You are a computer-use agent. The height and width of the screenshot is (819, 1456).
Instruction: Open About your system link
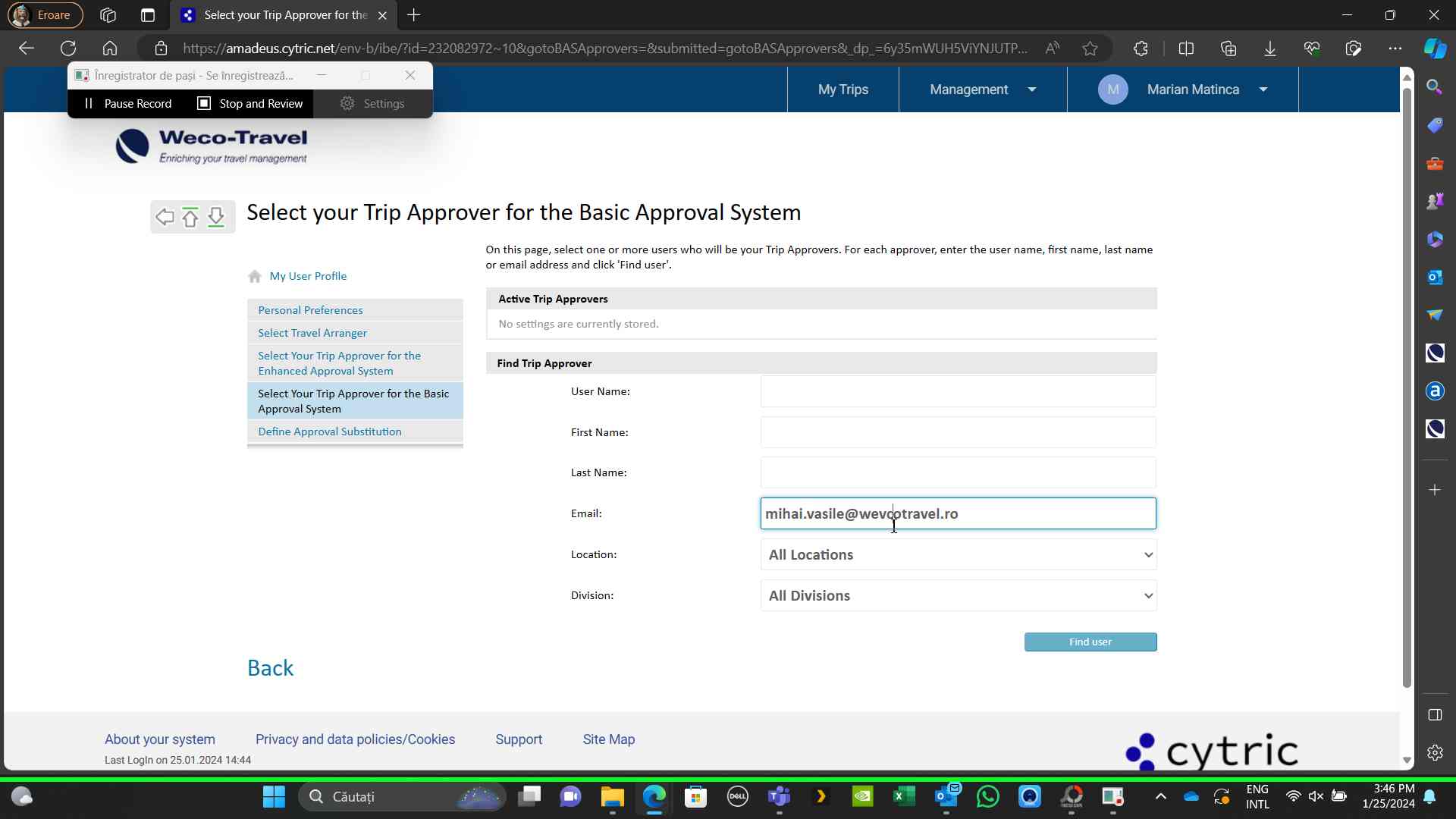160,739
